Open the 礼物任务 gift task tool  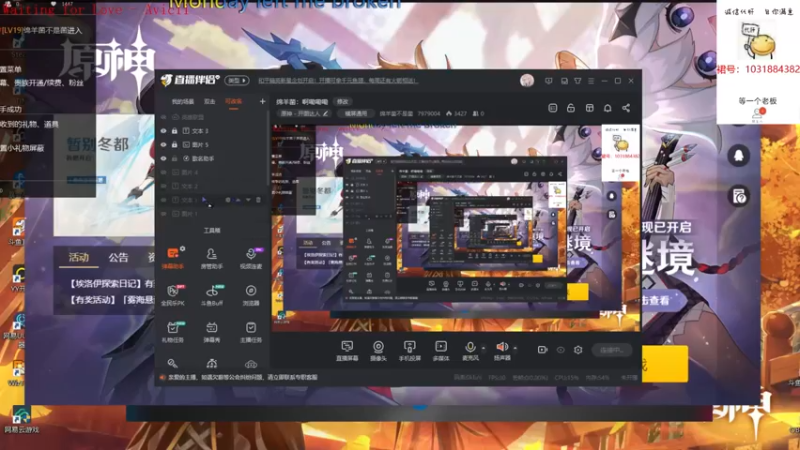click(x=173, y=332)
